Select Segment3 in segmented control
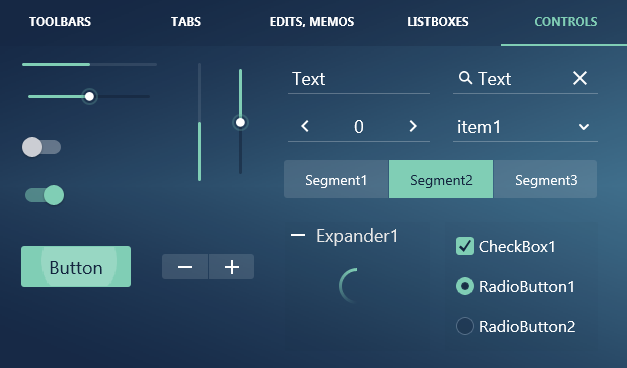Viewport: 627px width, 368px height. (x=545, y=179)
